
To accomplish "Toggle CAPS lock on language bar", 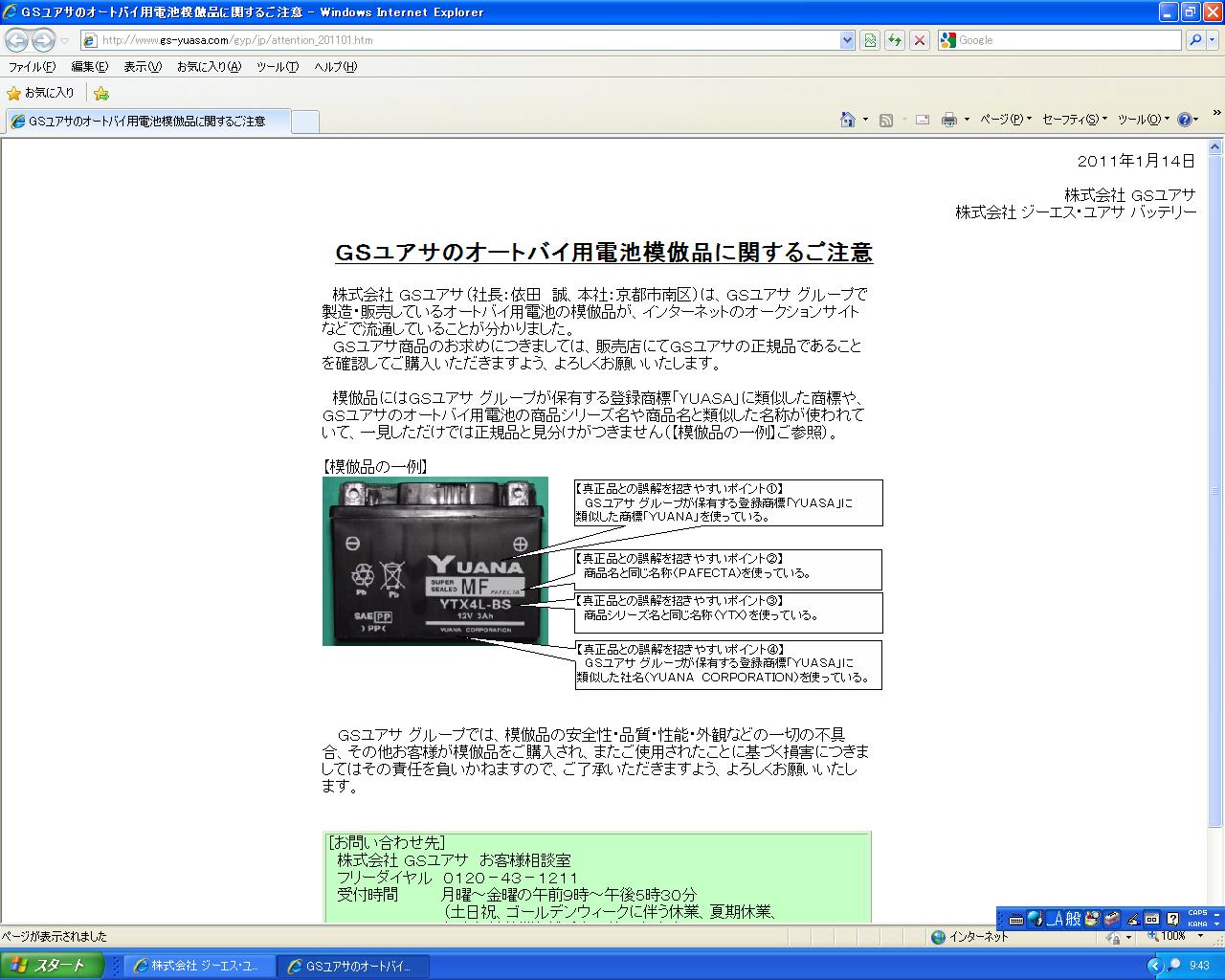I will 1197,914.
